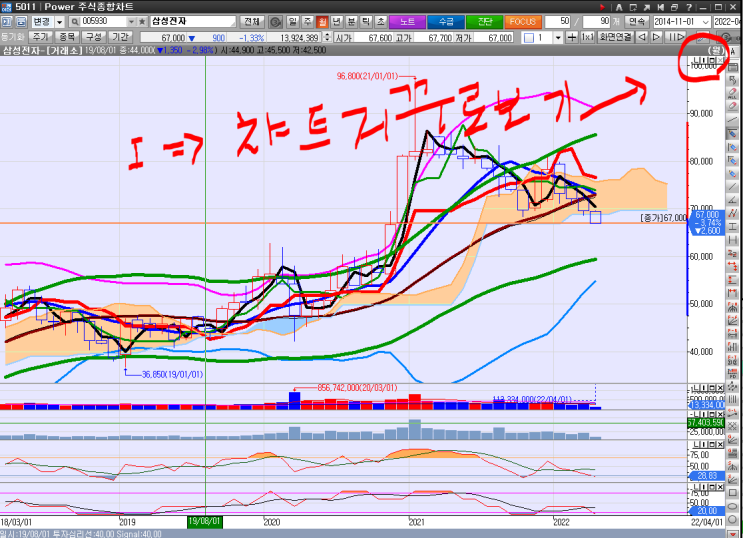Select the I-beam measurement tool
This screenshot has height=538, width=743.
tap(733, 227)
